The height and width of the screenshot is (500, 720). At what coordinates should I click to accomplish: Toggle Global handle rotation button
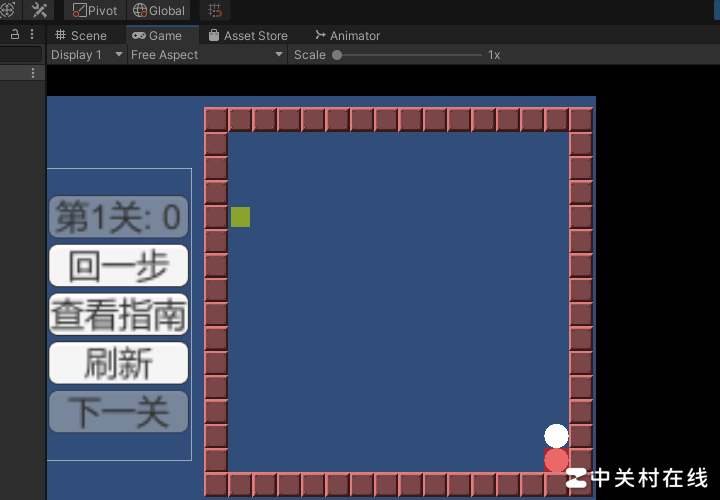158,10
